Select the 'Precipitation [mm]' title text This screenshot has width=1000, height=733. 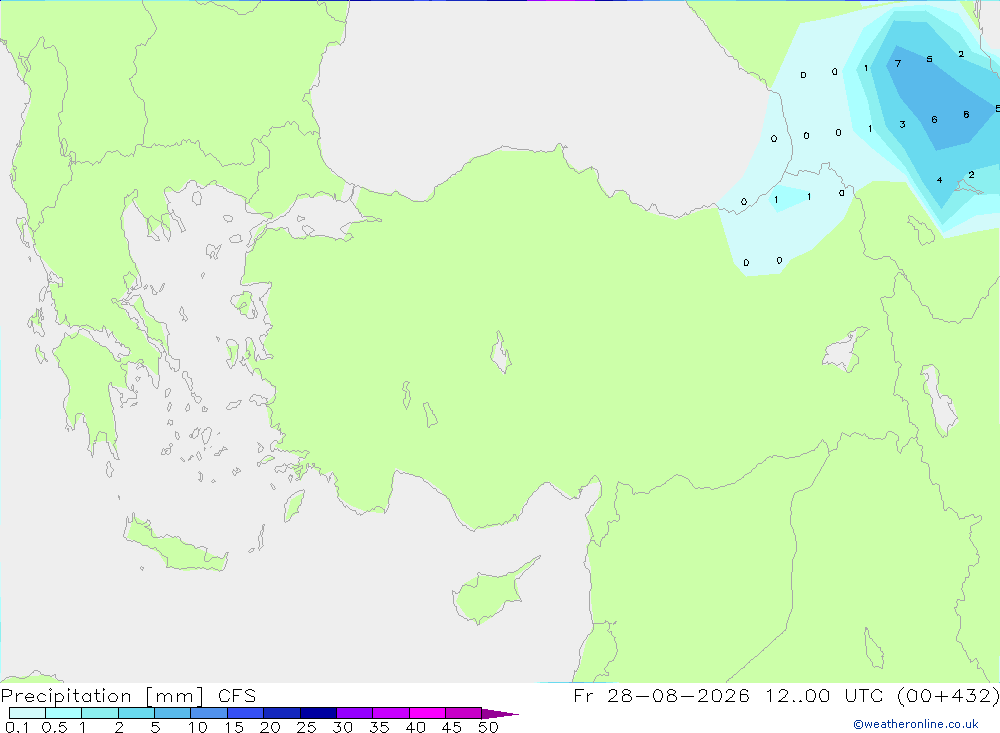[x=102, y=695]
